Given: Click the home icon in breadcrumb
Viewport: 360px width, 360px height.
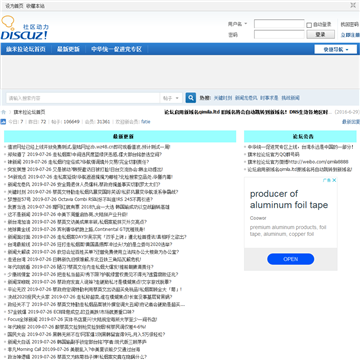Looking at the screenshot, I should coord(4,112).
